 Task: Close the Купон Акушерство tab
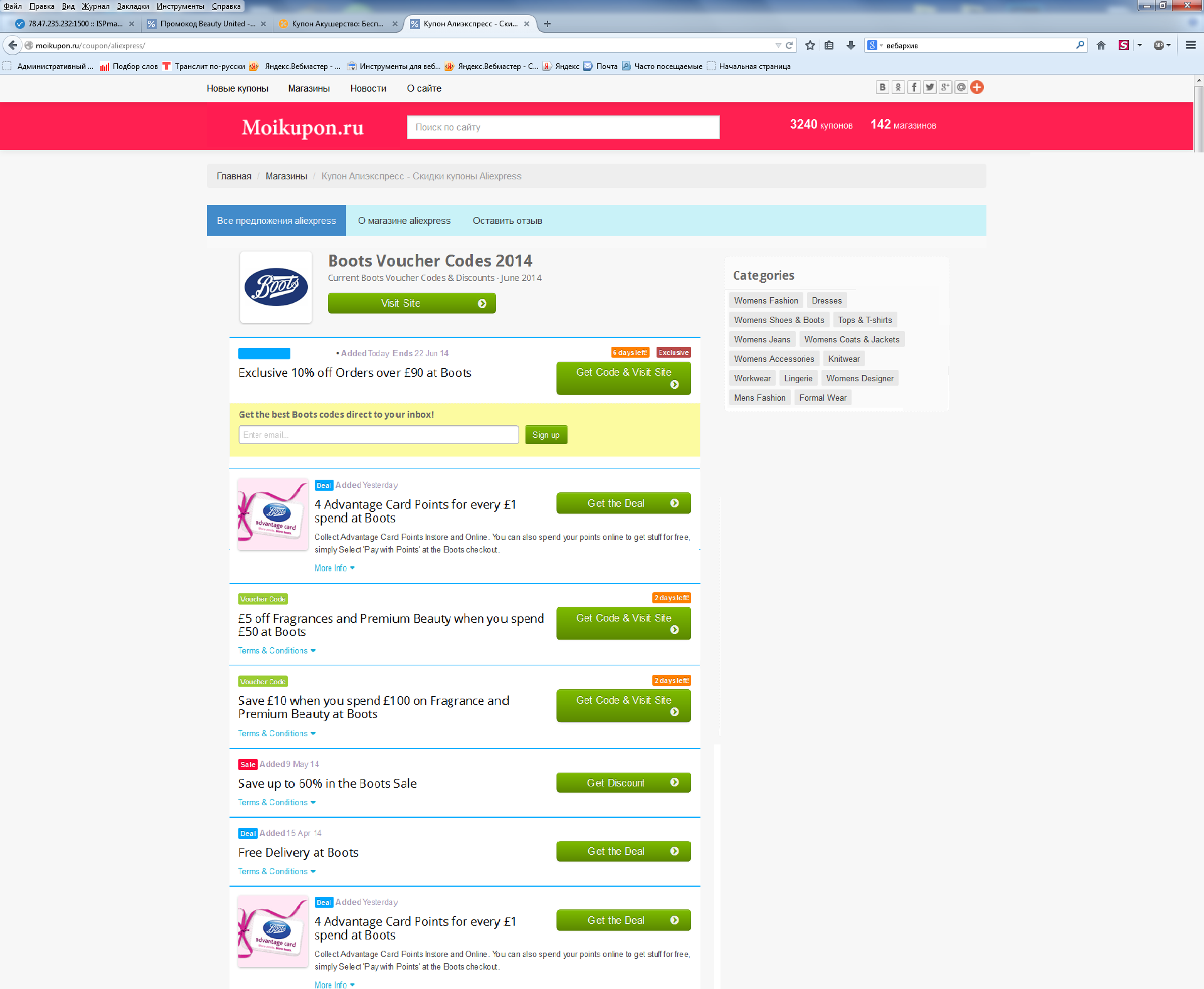(x=395, y=24)
